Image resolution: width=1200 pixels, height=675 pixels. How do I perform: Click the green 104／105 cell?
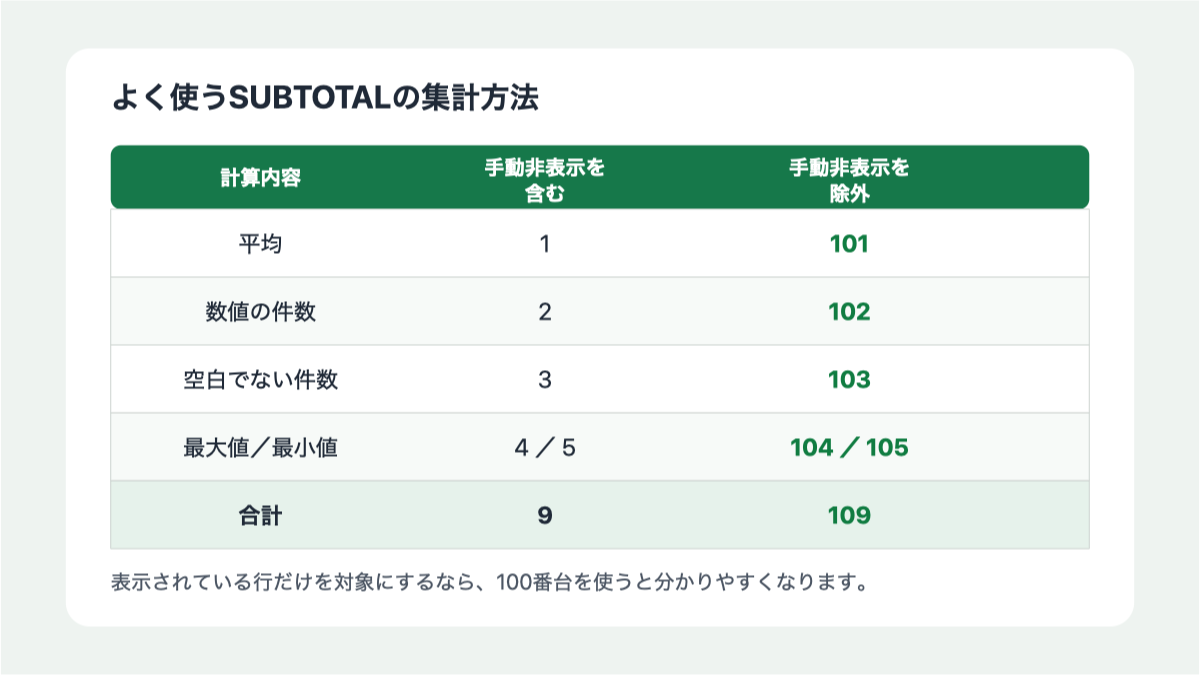(x=849, y=447)
